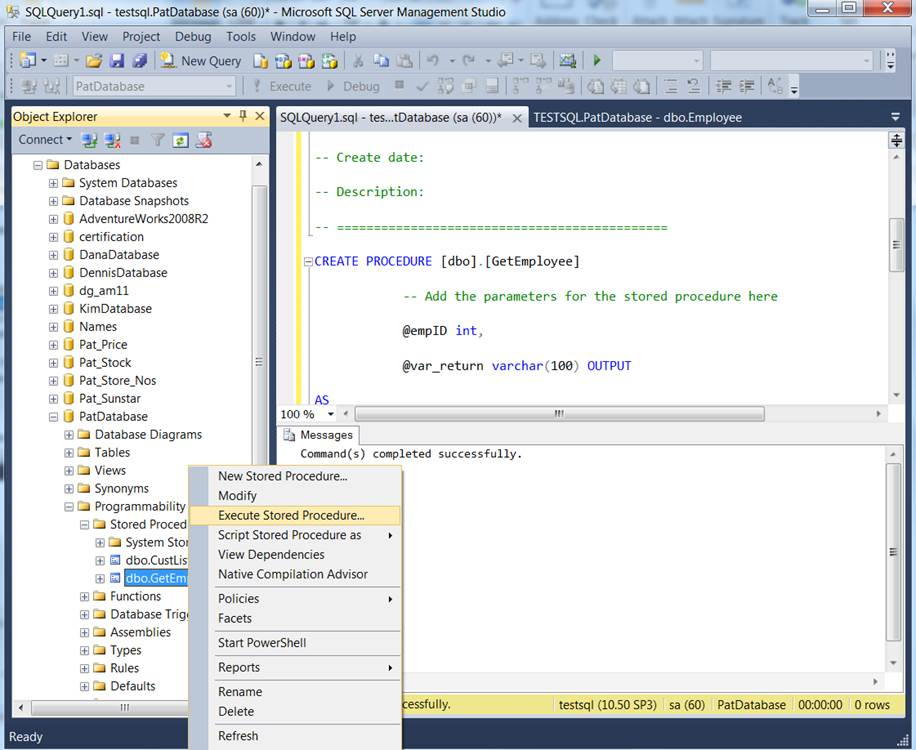Open the Object Explorer window position dropdown
The image size is (916, 750).
[x=227, y=116]
